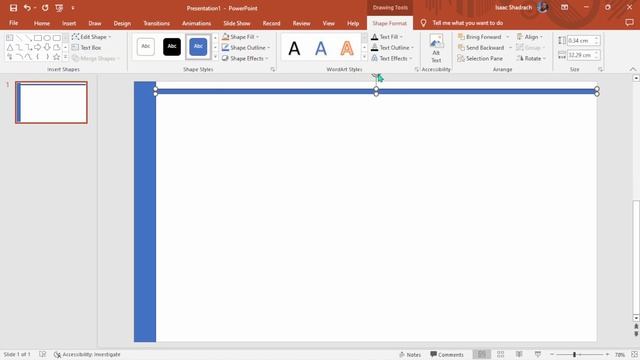The width and height of the screenshot is (640, 360).
Task: Click Bring Forward
Action: (x=479, y=37)
